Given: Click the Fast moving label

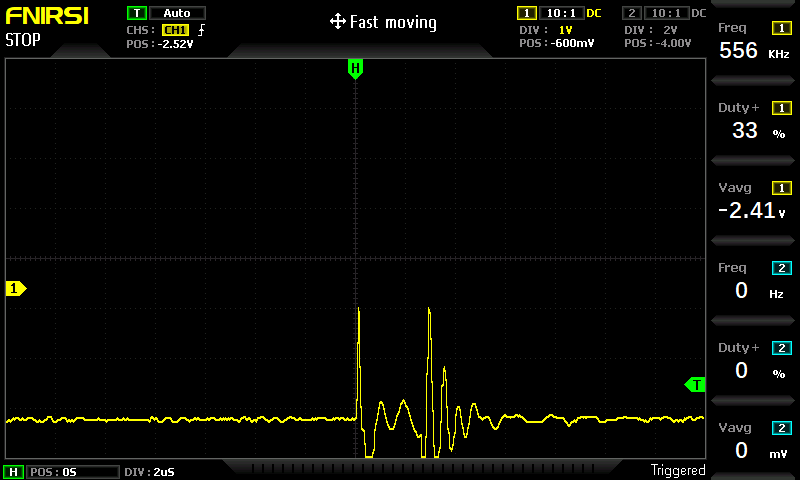Looking at the screenshot, I should tap(393, 22).
